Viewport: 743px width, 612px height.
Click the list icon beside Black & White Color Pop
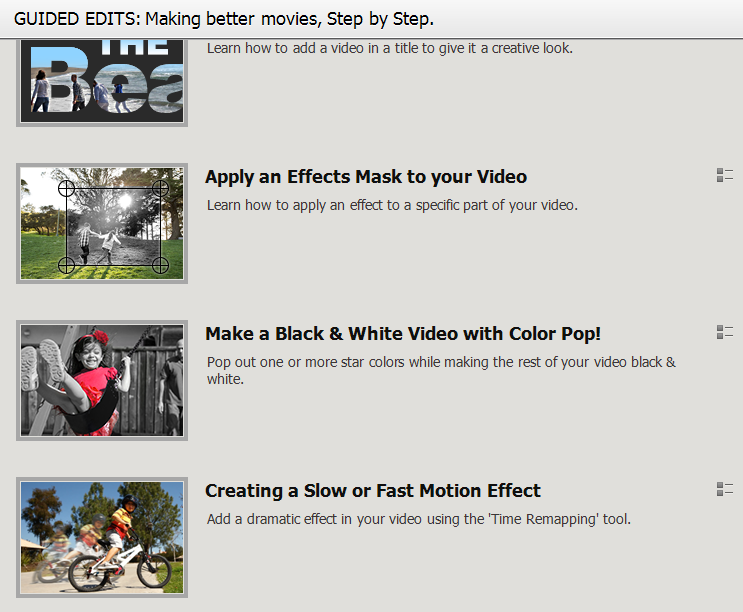point(725,332)
